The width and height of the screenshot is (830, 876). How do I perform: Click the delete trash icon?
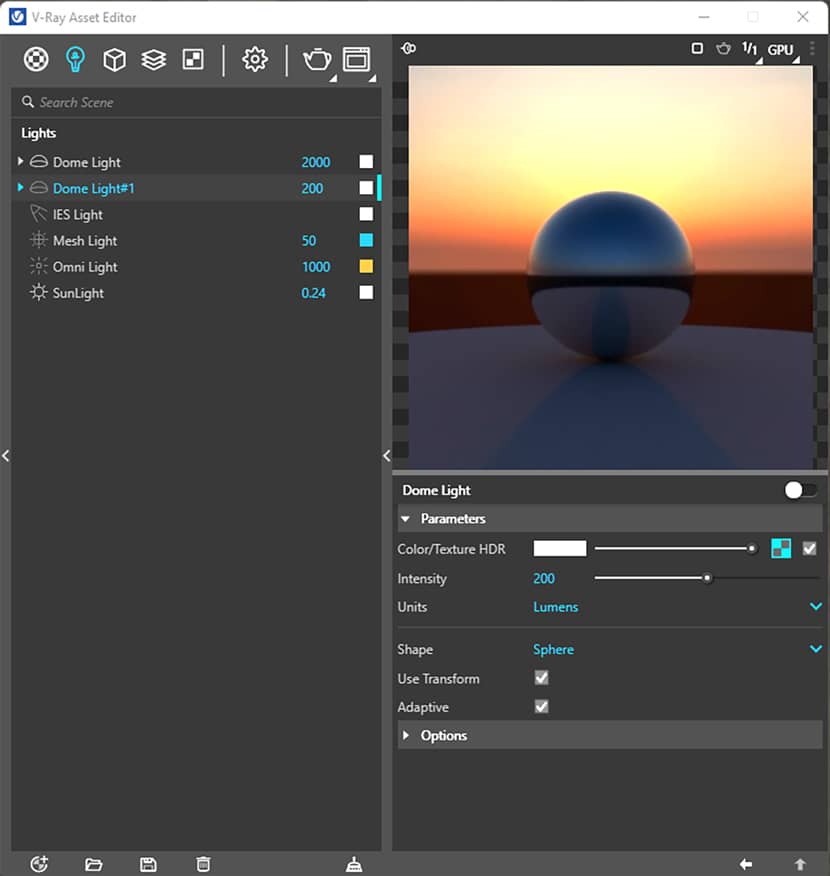click(203, 864)
